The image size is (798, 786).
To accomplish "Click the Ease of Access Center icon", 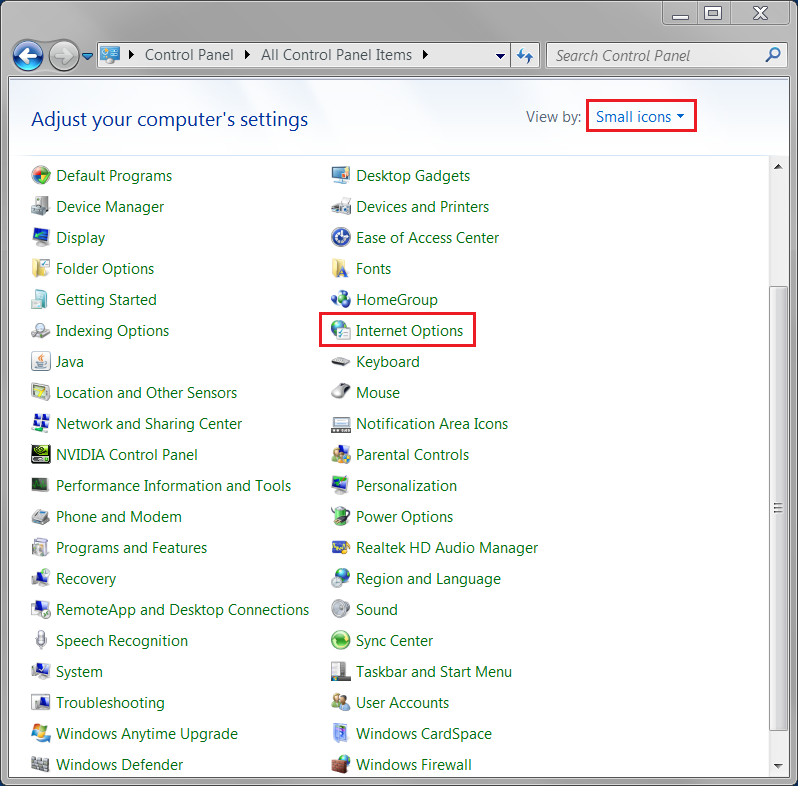I will click(x=340, y=238).
